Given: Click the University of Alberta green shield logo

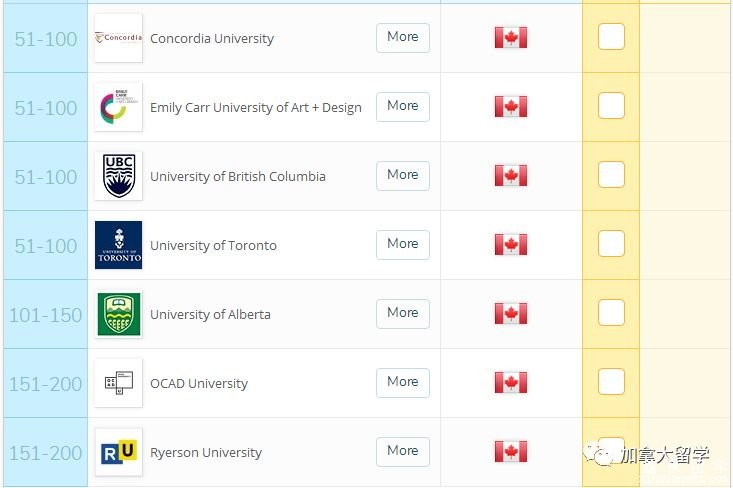Looking at the screenshot, I should 118,314.
